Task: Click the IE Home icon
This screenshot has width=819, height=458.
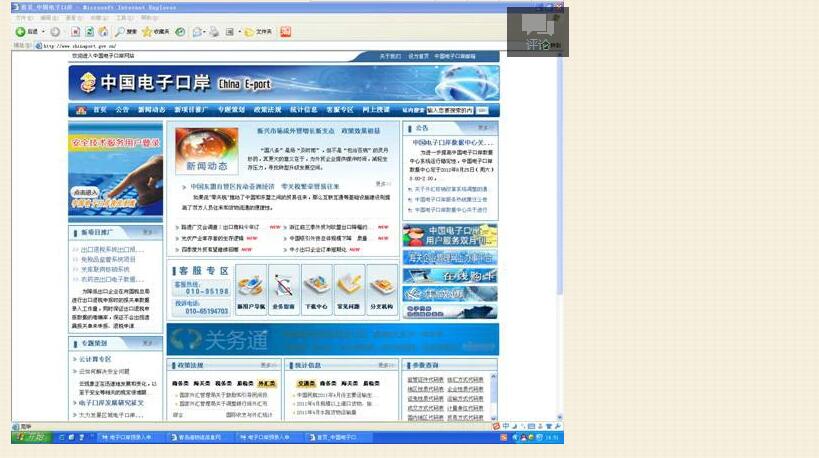Action: tap(103, 32)
